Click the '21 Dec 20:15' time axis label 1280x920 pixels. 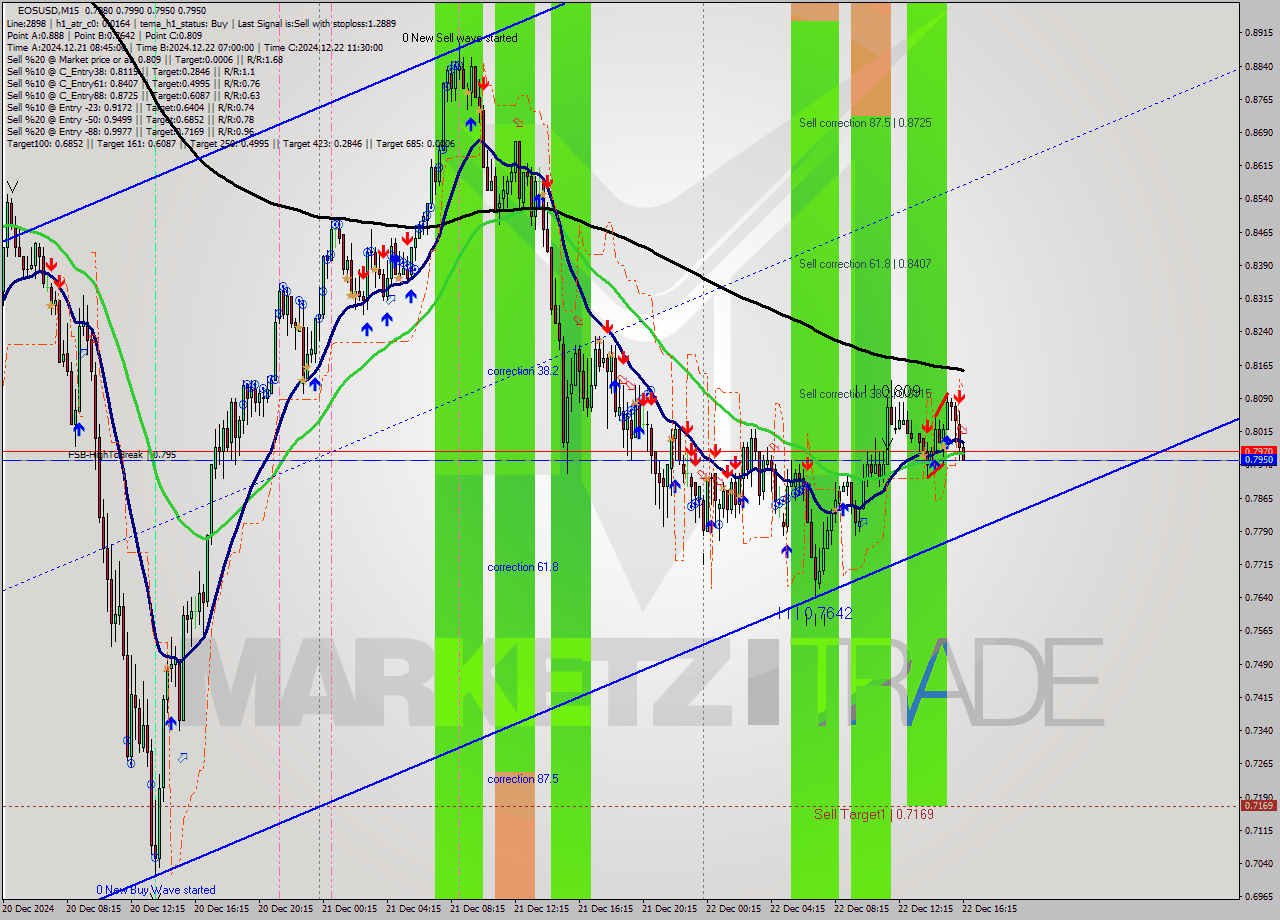coord(671,910)
